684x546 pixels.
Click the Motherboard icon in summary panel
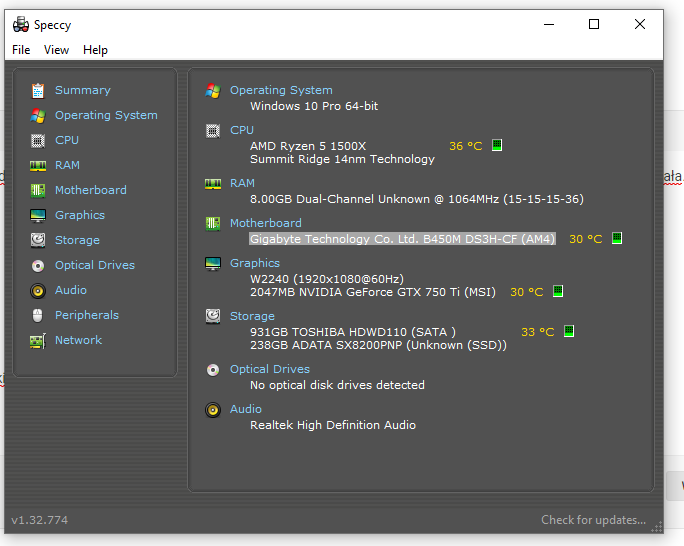[x=213, y=224]
